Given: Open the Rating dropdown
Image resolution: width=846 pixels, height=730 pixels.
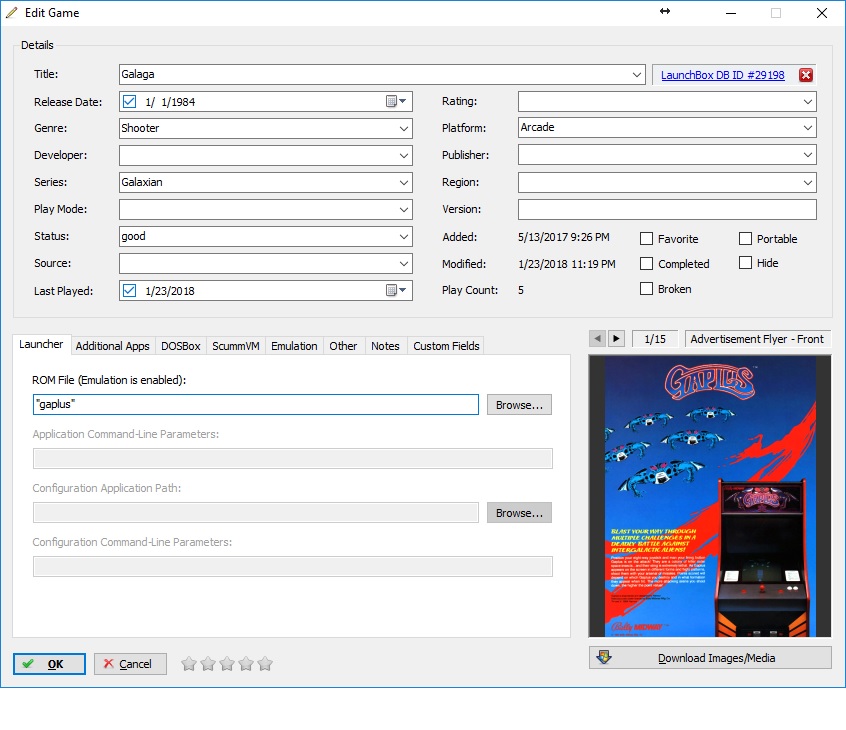Looking at the screenshot, I should (808, 101).
